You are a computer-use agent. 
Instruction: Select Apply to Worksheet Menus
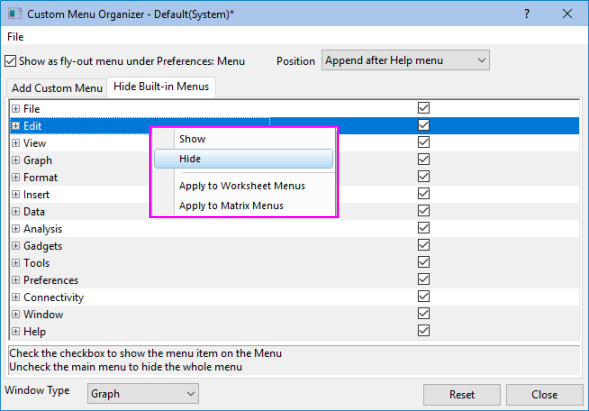(x=243, y=186)
